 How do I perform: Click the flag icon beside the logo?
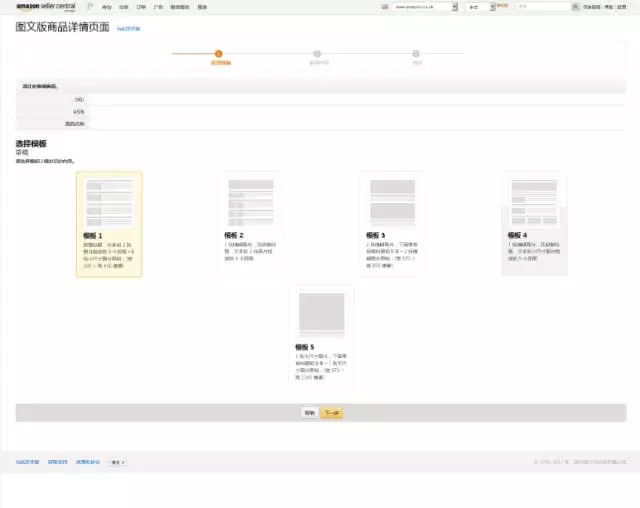pos(90,6)
